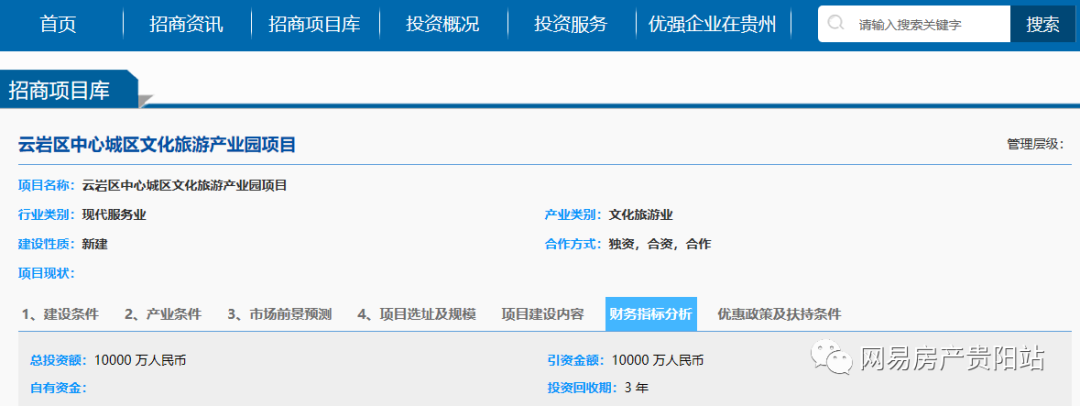Screen dimensions: 1080x406
Task: Click the project title 云岩区中心城区文化旅游产业园项目 heading
Action: coord(157,145)
